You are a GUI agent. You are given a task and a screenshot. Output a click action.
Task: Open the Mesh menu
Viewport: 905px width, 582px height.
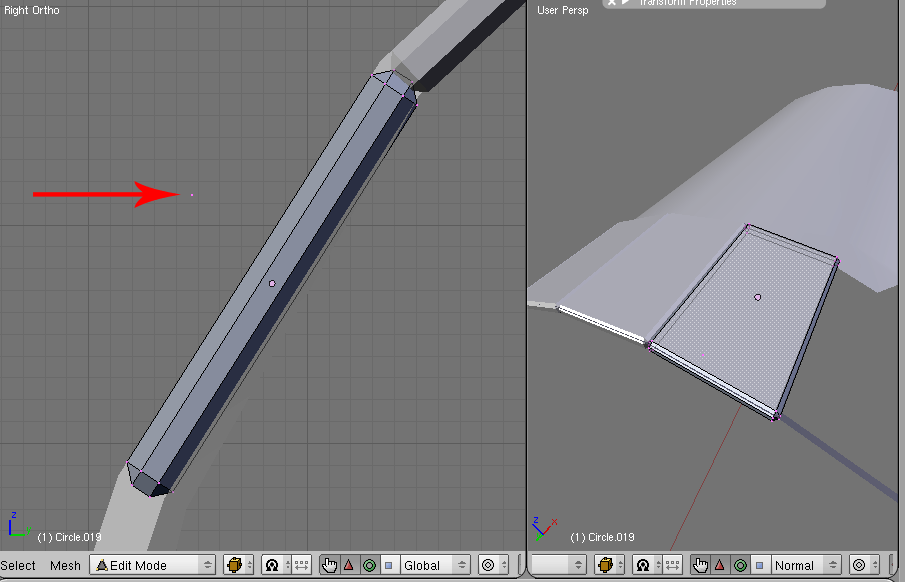coord(65,565)
